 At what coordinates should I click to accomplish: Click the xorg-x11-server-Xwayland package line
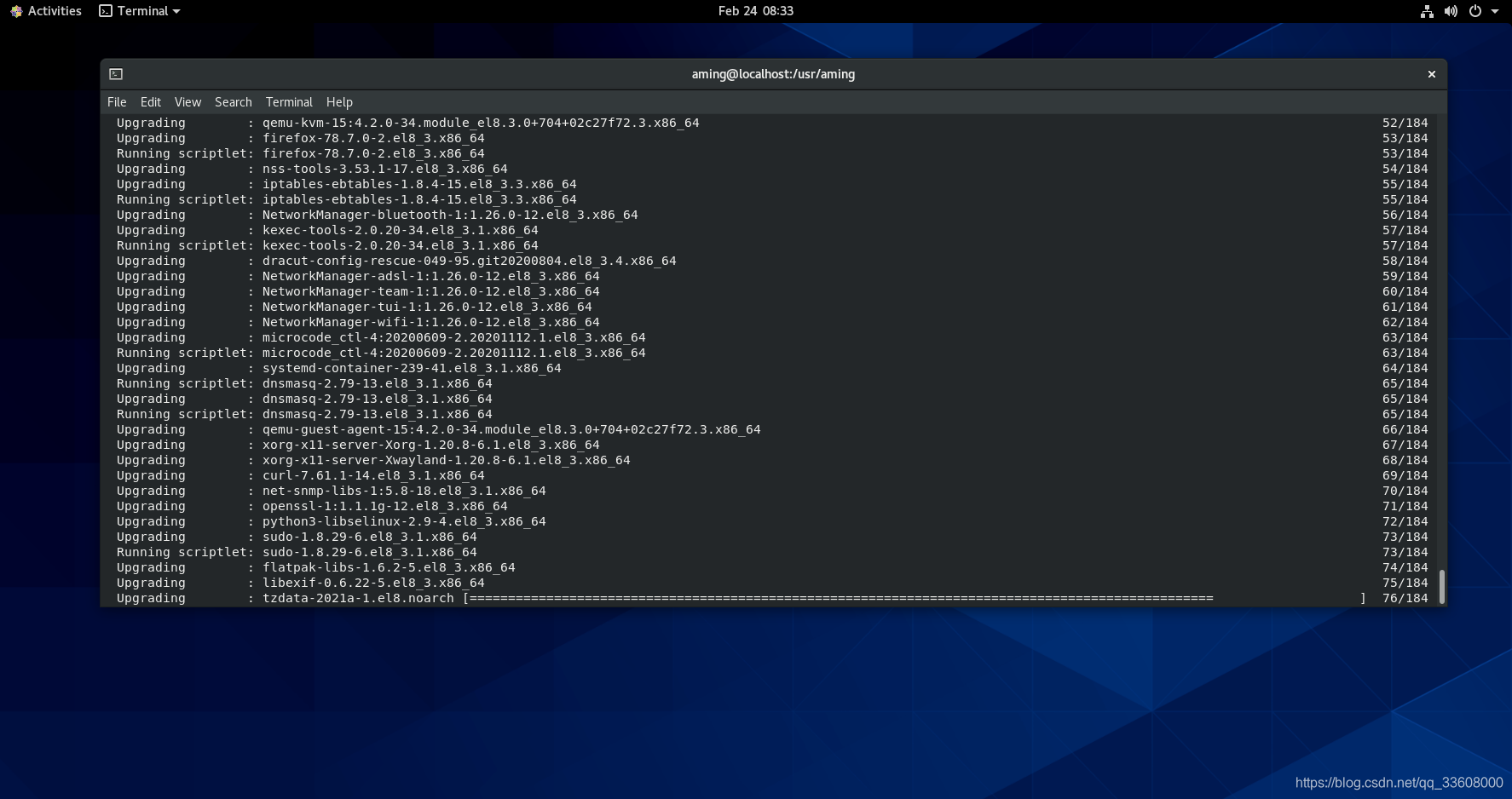[x=772, y=461]
